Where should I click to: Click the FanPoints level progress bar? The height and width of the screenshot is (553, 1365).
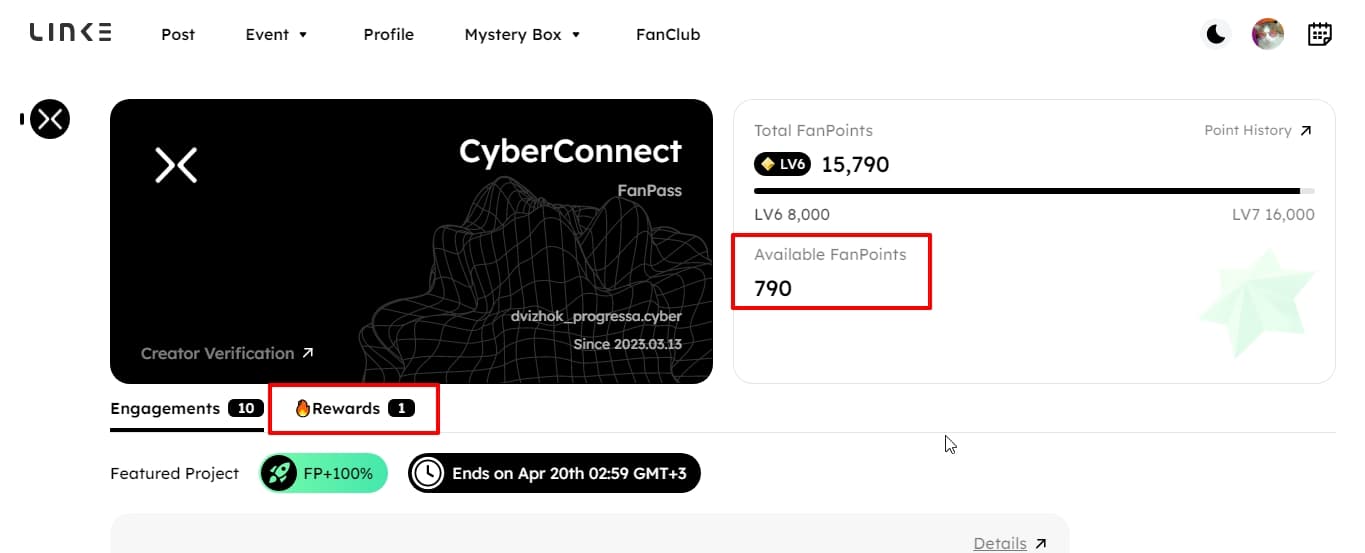(1034, 190)
